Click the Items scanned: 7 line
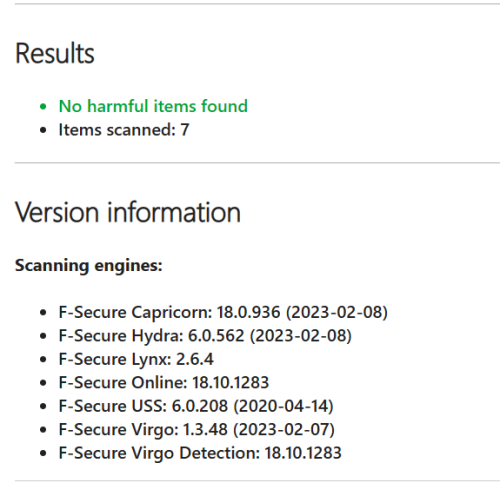Viewport: 500px width, 483px height. pos(124,130)
